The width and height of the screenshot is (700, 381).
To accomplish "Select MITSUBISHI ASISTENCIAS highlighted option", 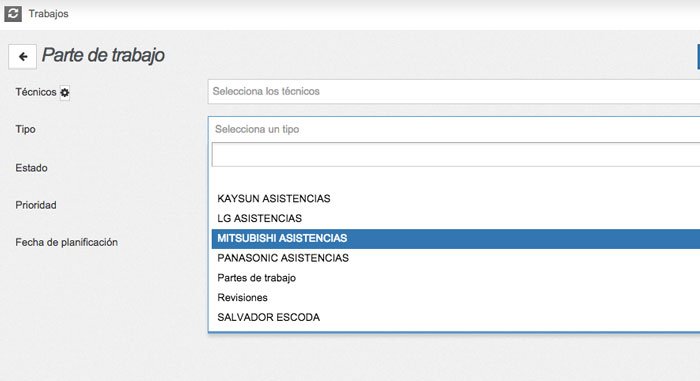I will coord(456,239).
